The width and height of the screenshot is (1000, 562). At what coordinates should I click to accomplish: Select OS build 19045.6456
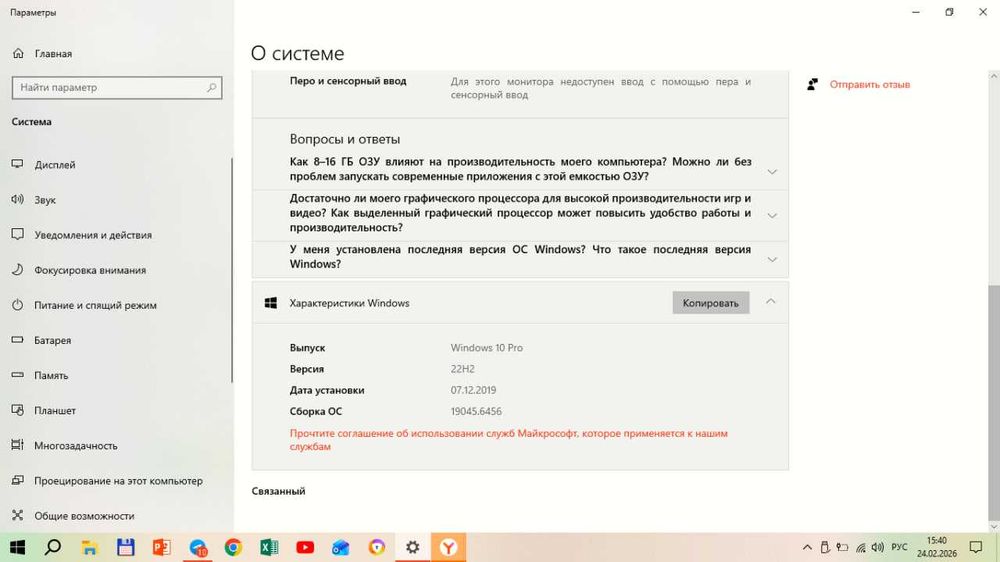pyautogui.click(x=476, y=411)
